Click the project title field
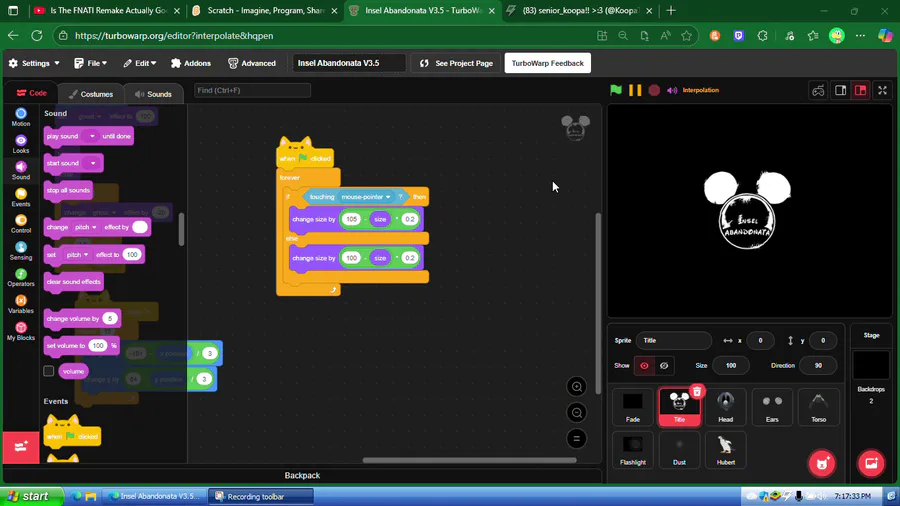 point(349,63)
